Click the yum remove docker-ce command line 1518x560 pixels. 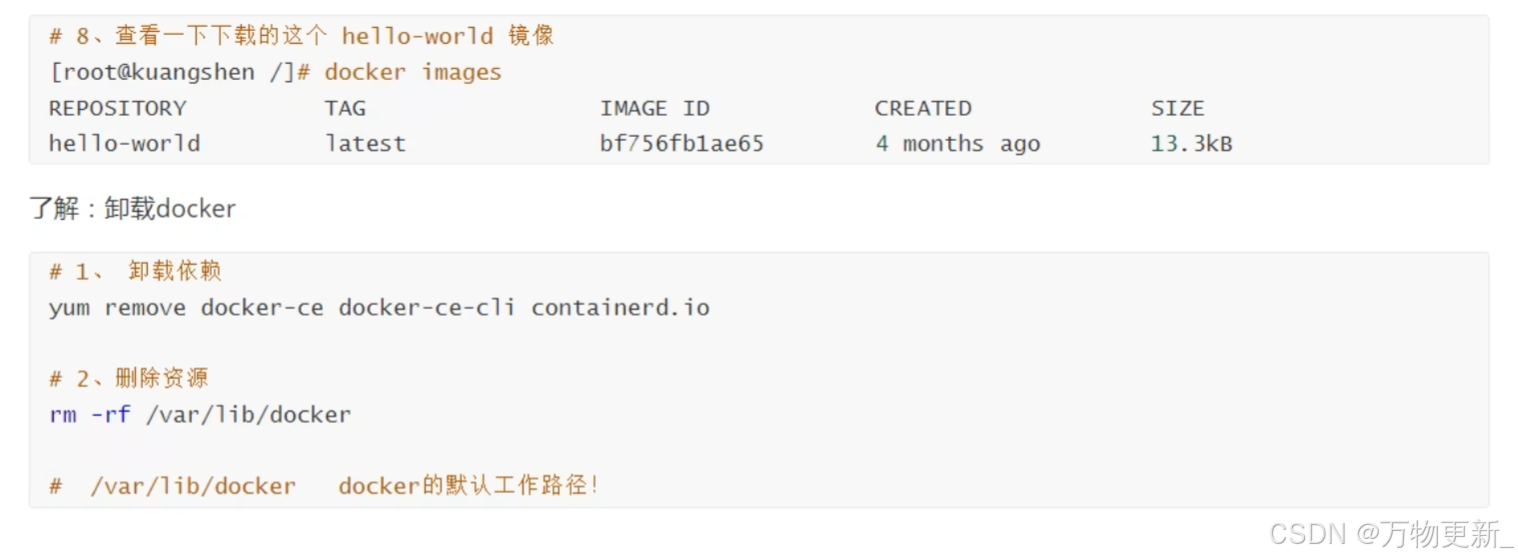tap(379, 308)
